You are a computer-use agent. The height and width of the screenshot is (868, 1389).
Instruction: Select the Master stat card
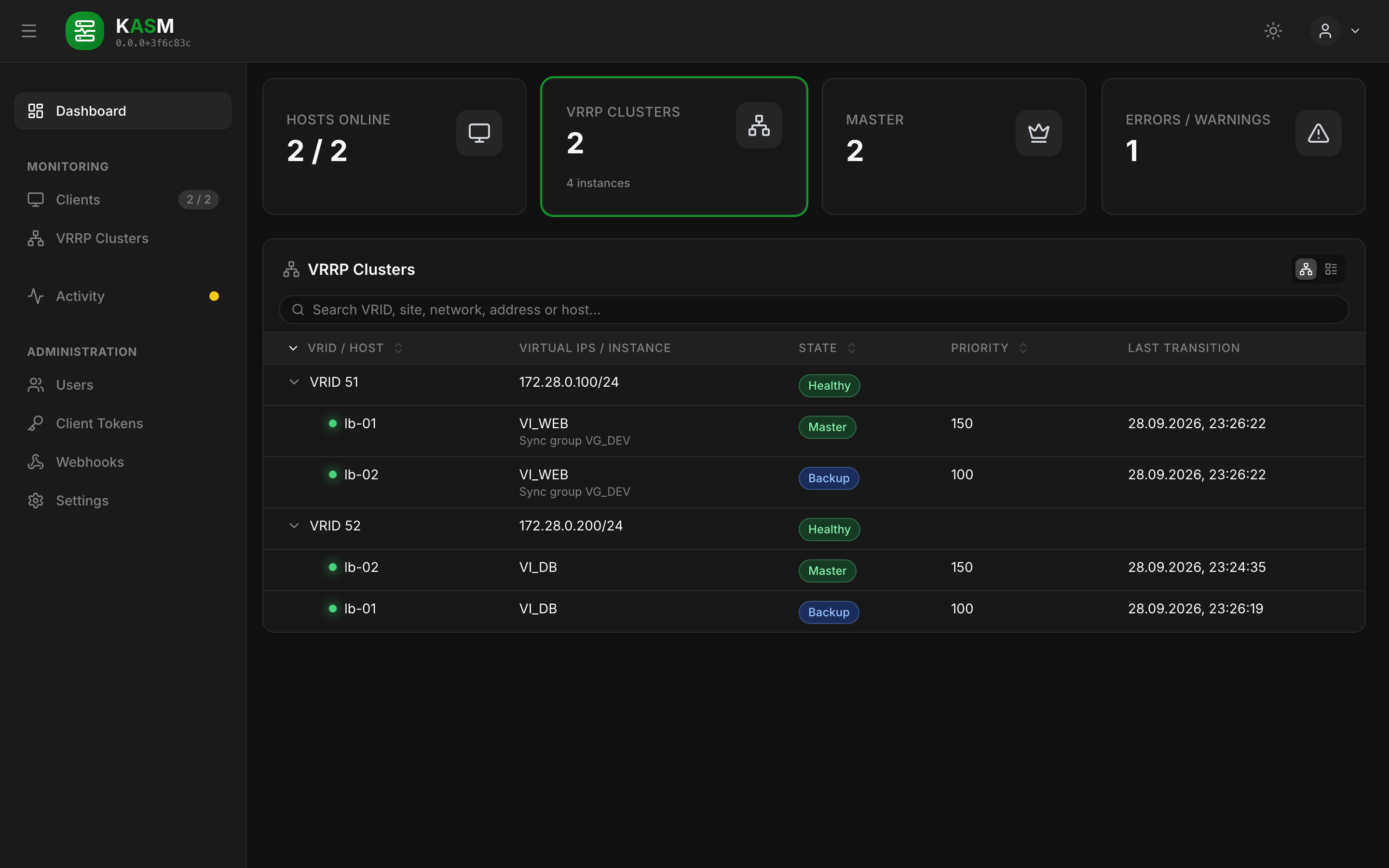click(953, 147)
